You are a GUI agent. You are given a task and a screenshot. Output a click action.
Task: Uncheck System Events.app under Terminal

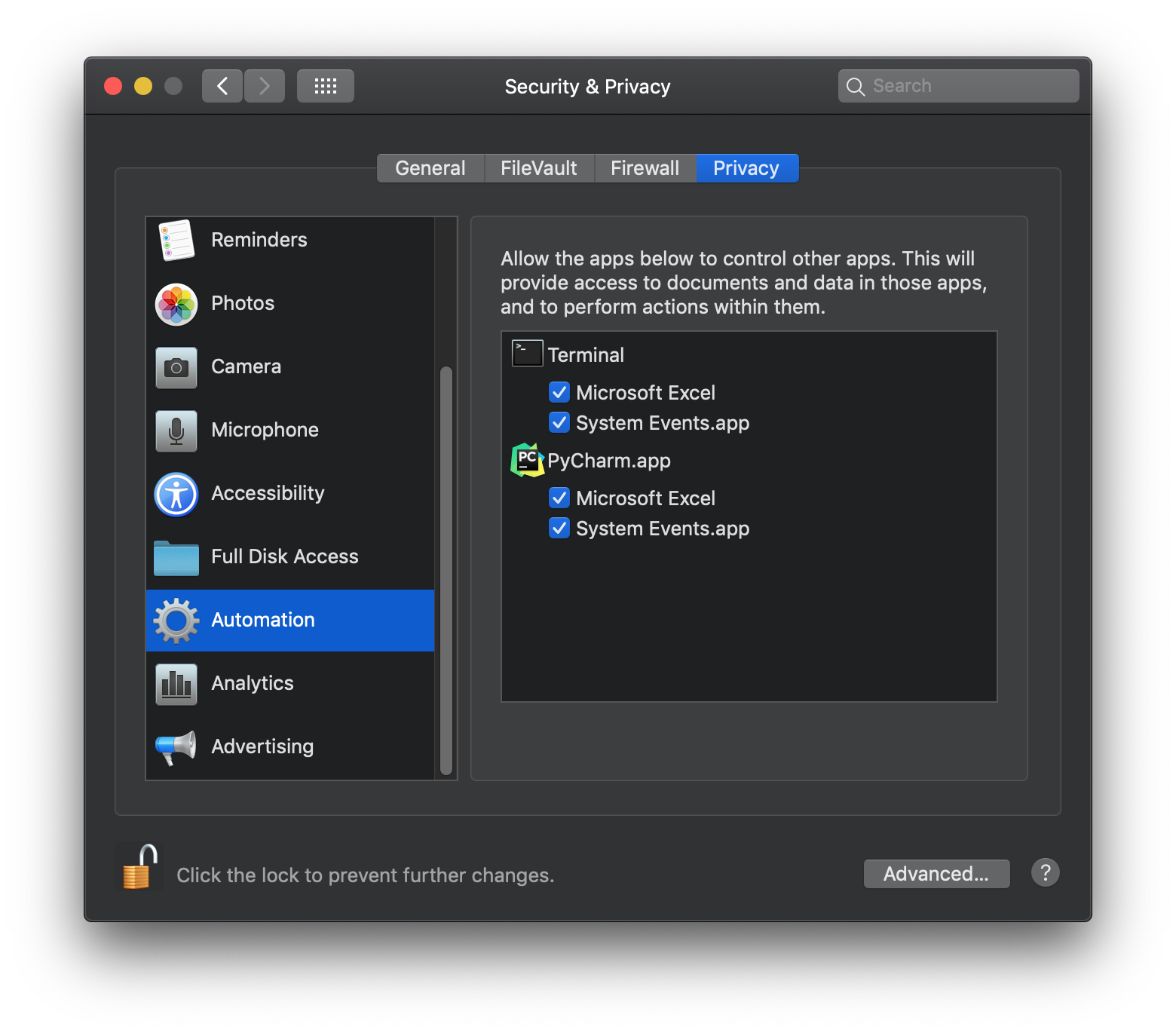(x=559, y=422)
